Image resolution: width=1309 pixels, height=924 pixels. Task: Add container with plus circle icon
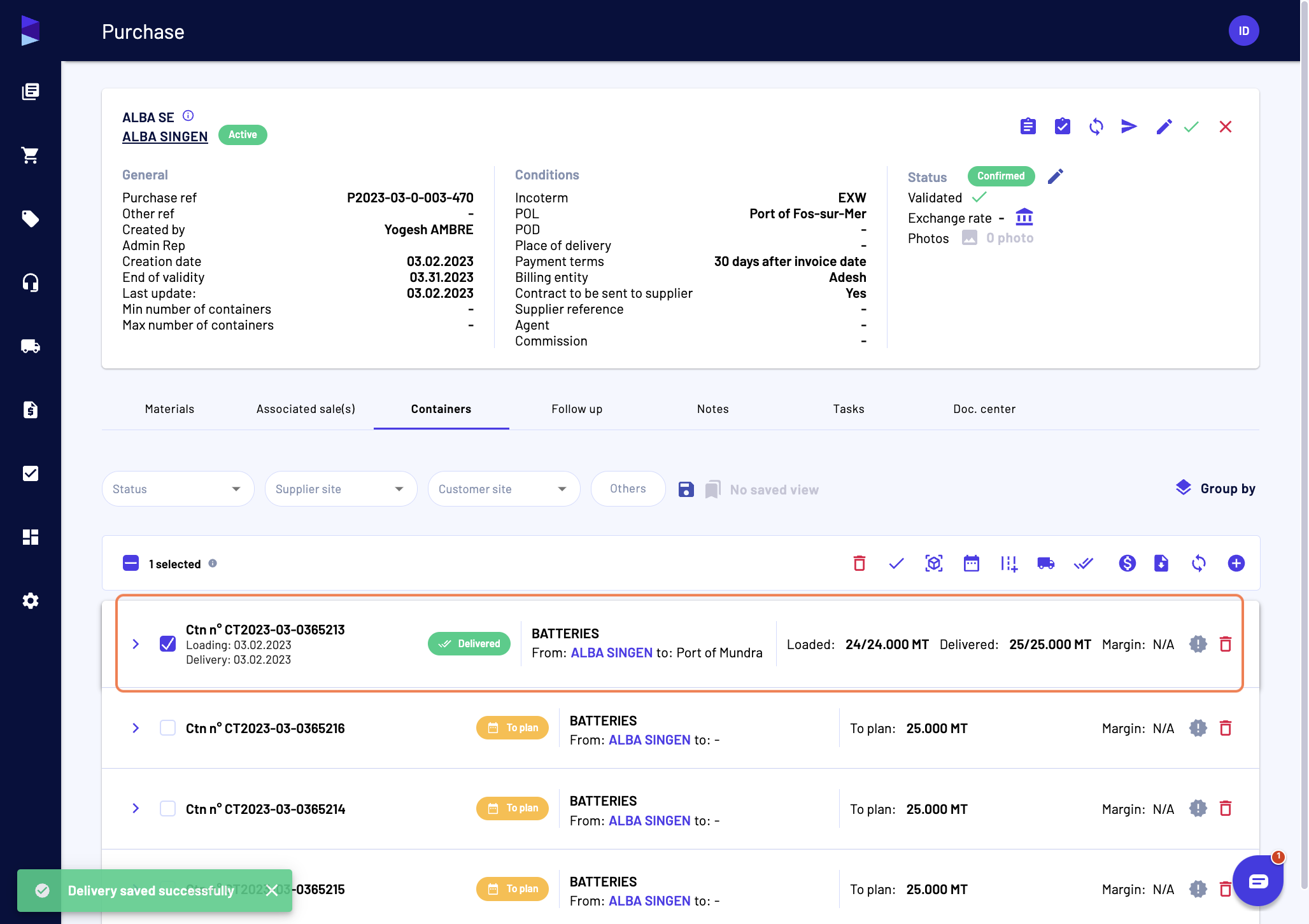pyautogui.click(x=1236, y=563)
